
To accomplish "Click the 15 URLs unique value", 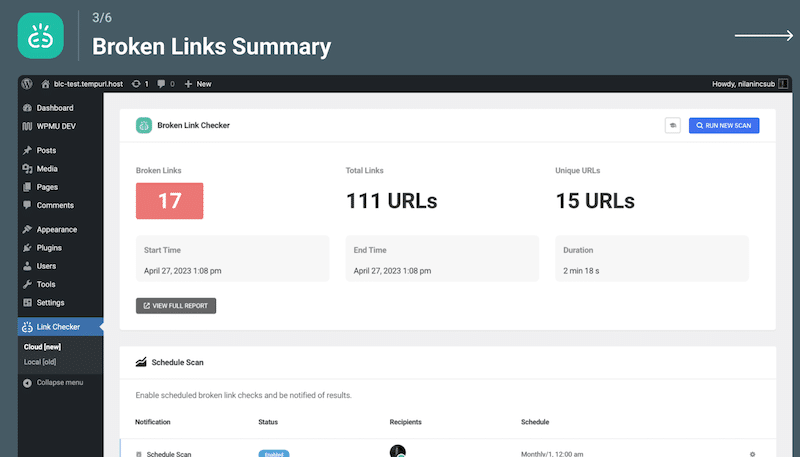I will [595, 201].
